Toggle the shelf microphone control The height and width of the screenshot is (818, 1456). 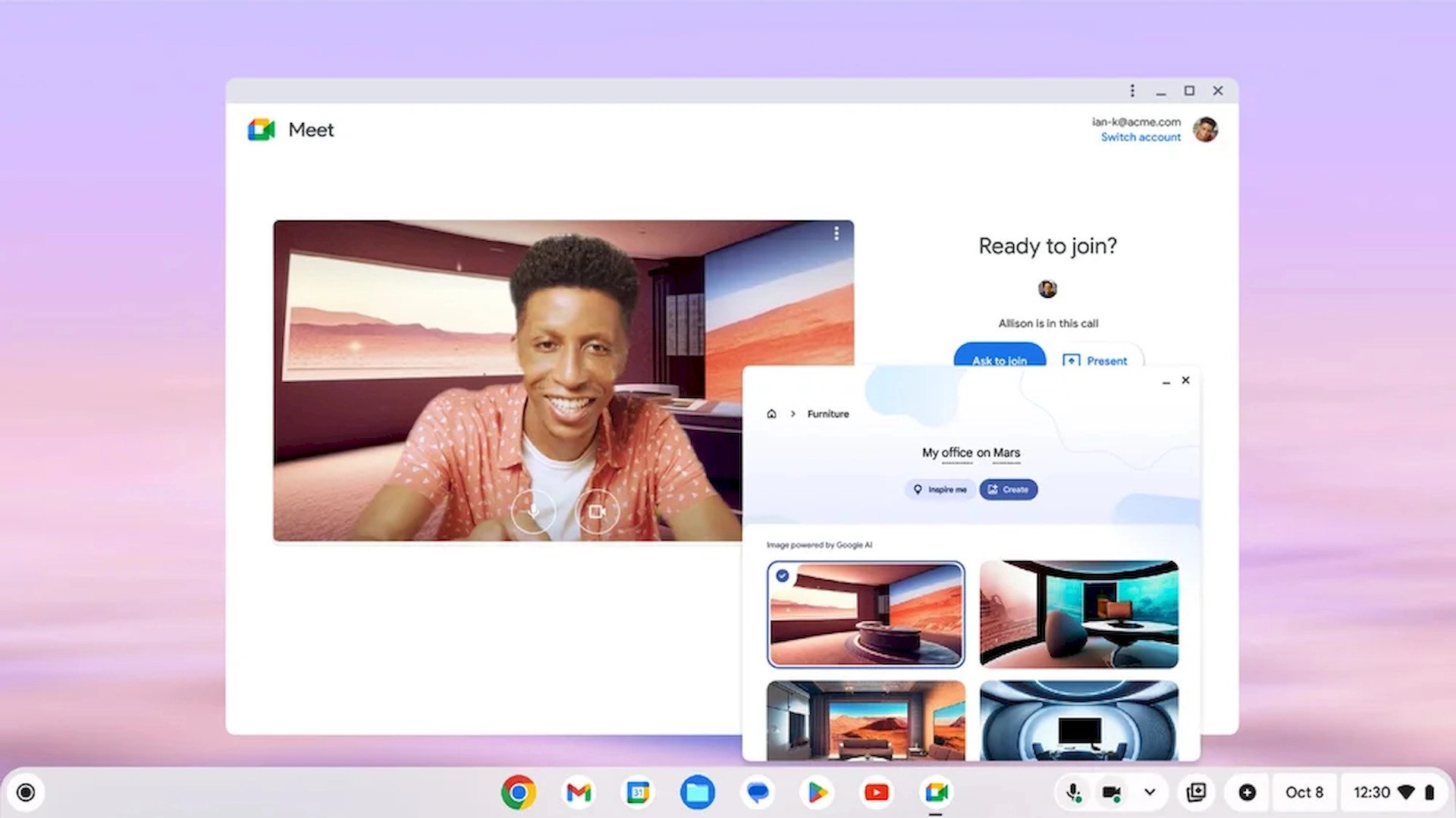point(1073,792)
